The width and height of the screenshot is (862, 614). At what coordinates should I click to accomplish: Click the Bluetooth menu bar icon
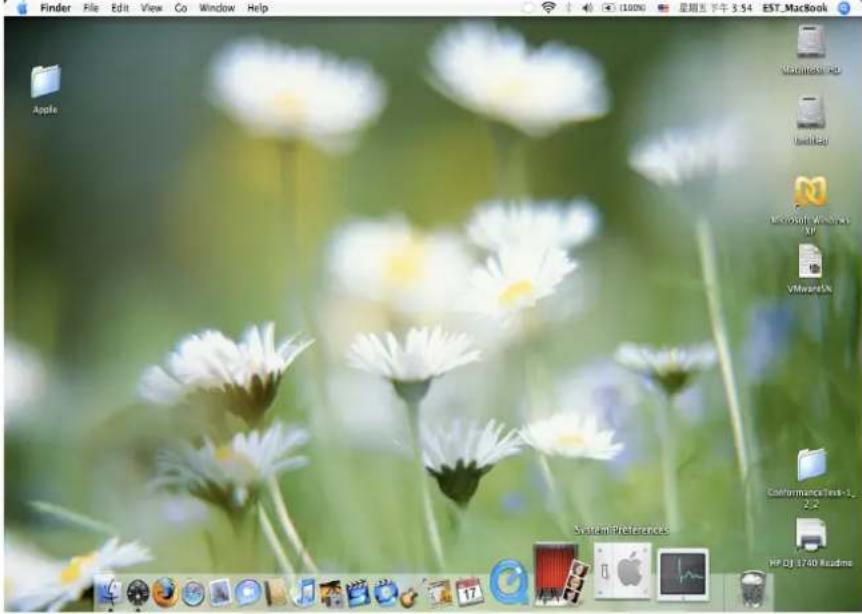click(x=569, y=8)
